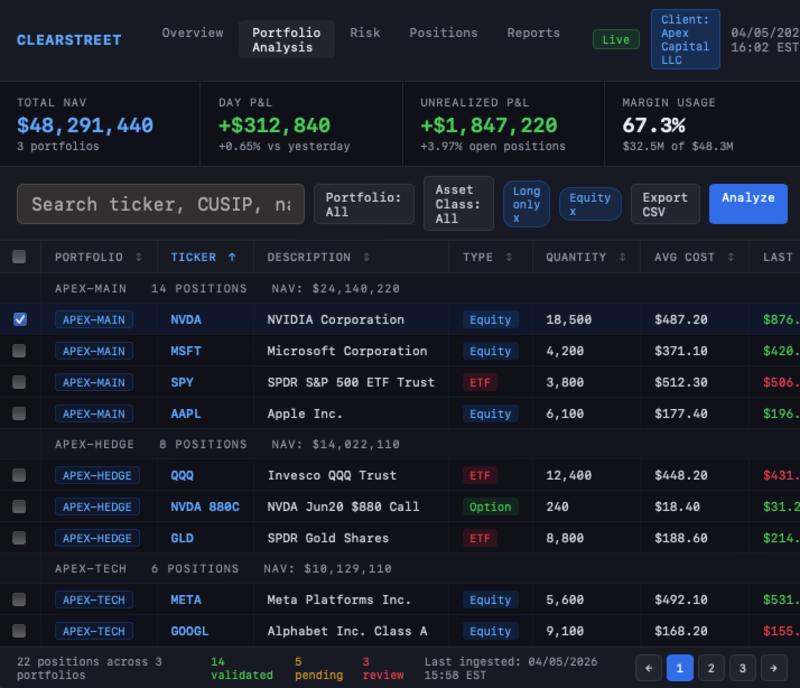800x688 pixels.
Task: Open the NVDA 880C ticker link
Action: click(x=205, y=506)
